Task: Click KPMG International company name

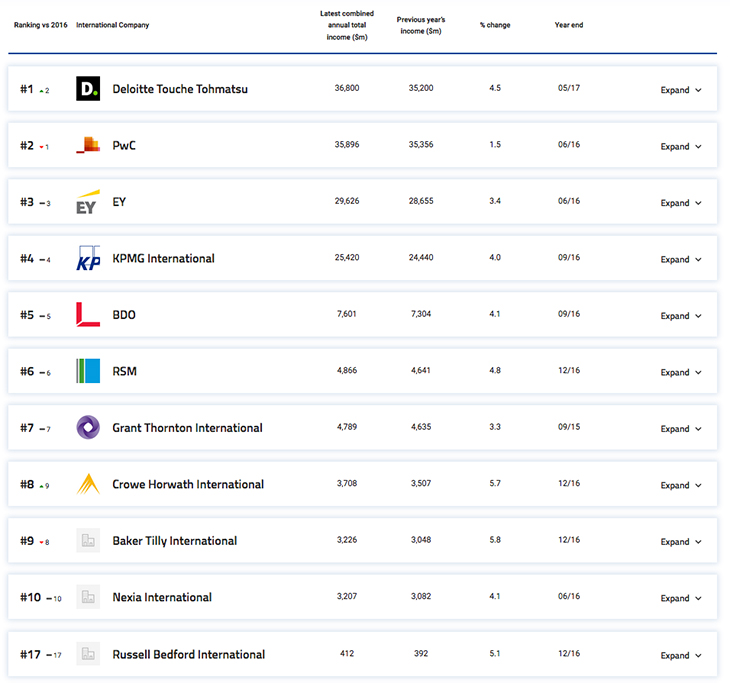Action: (x=163, y=258)
